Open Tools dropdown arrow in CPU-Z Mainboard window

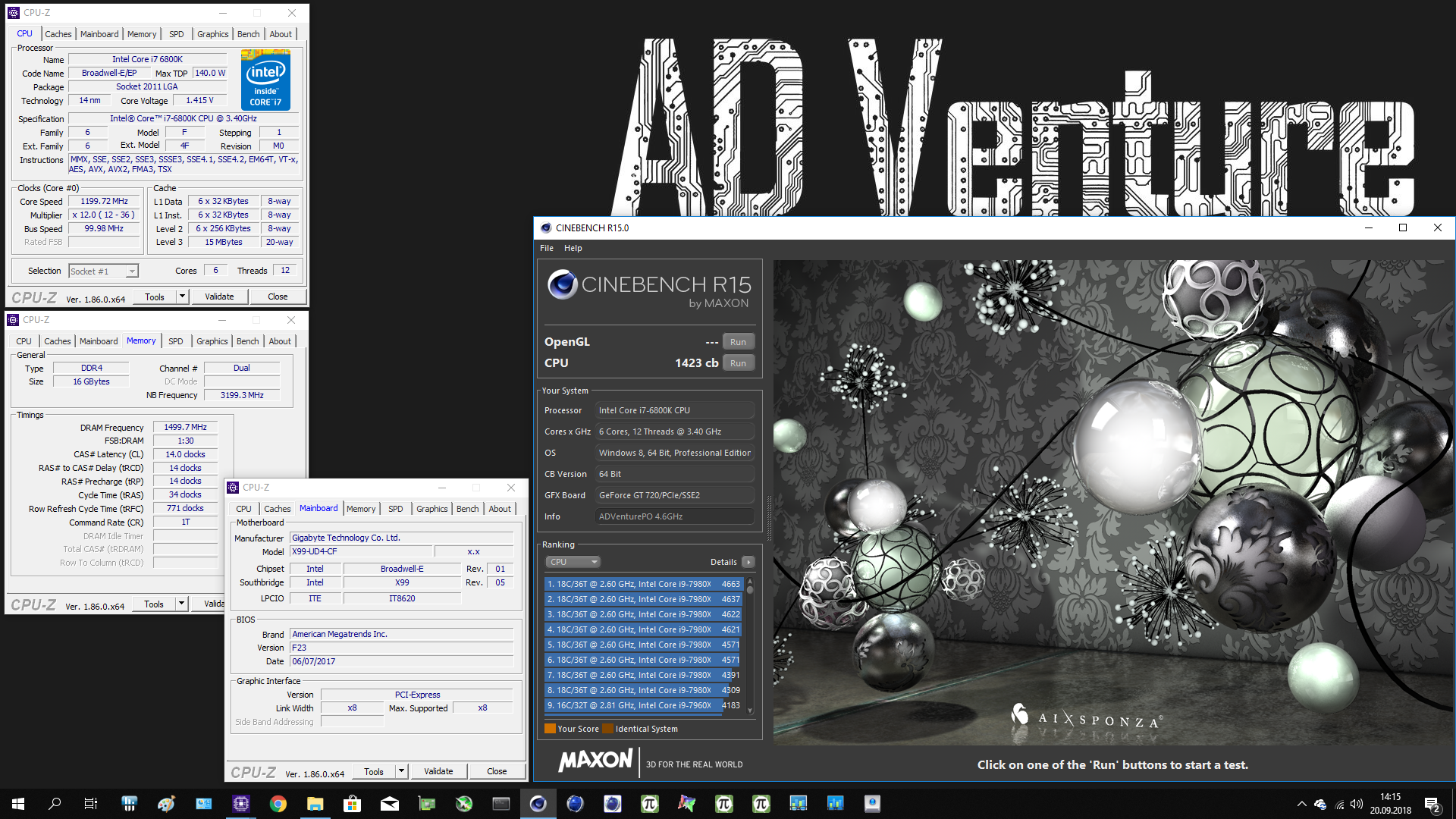coord(402,771)
